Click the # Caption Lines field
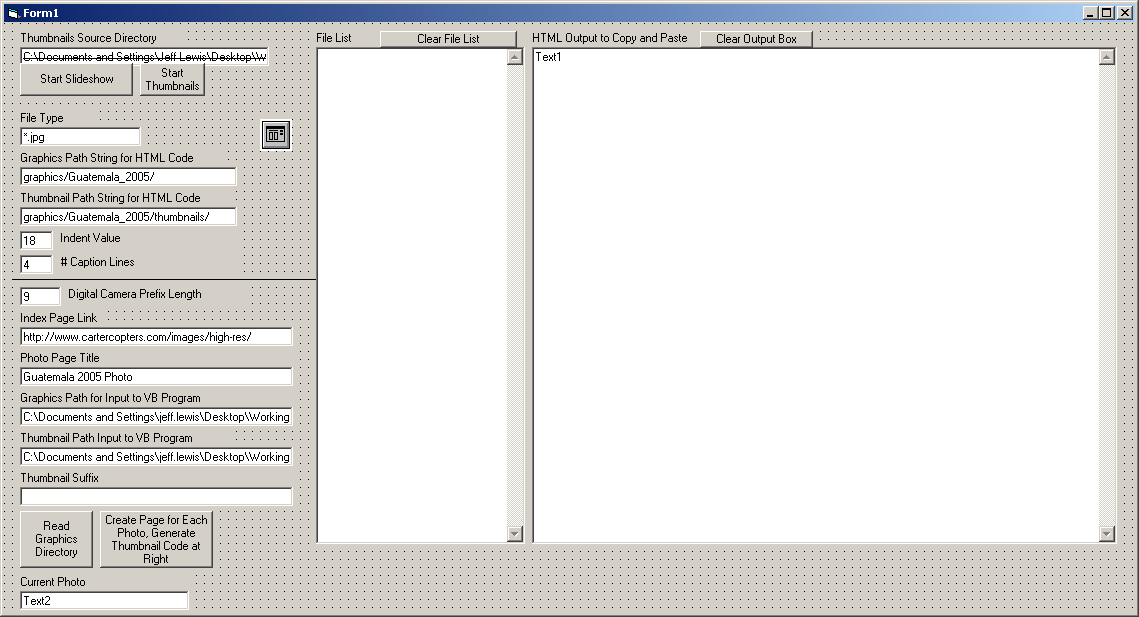This screenshot has width=1139, height=617. pyautogui.click(x=36, y=265)
